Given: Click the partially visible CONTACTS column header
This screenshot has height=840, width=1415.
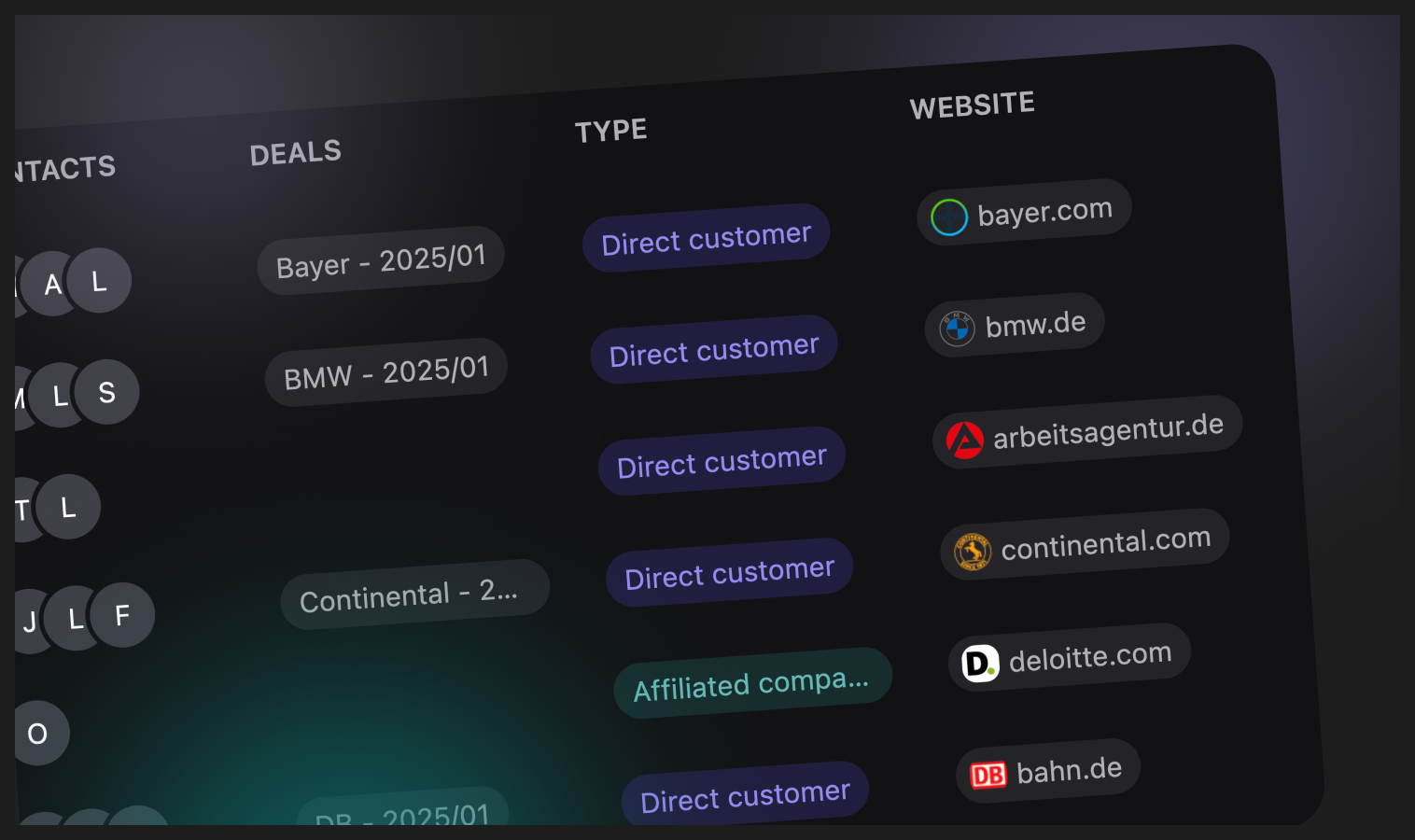Looking at the screenshot, I should coord(65,168).
